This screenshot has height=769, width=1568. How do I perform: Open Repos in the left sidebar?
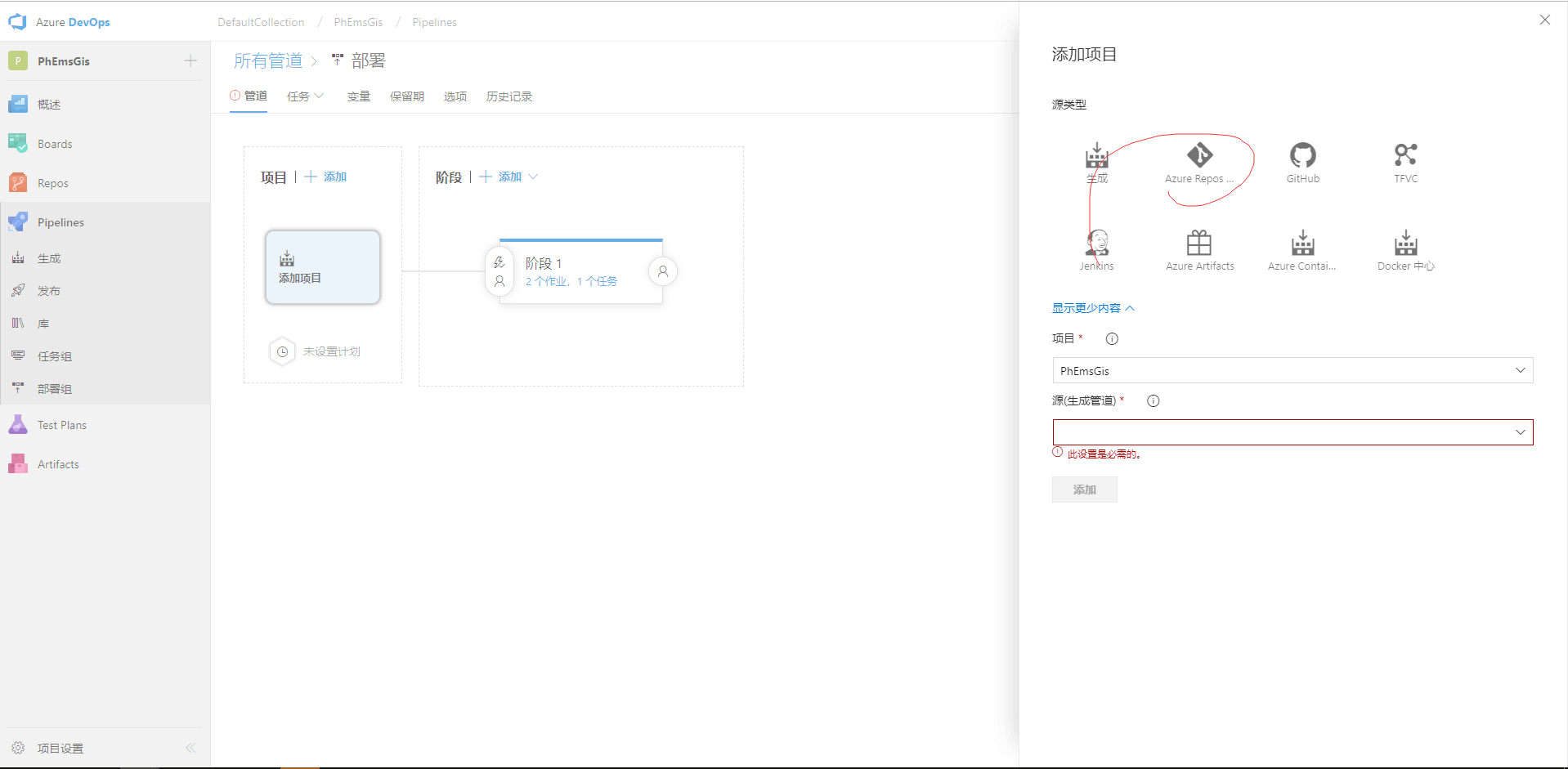click(x=53, y=183)
